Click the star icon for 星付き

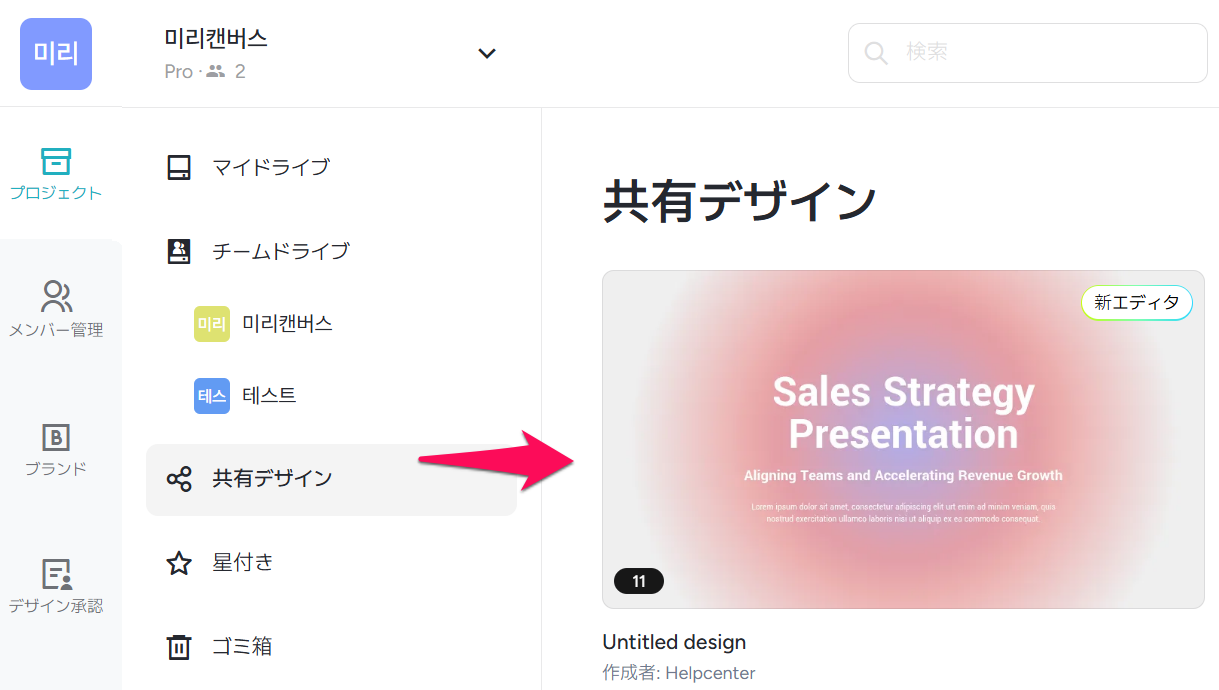point(179,563)
